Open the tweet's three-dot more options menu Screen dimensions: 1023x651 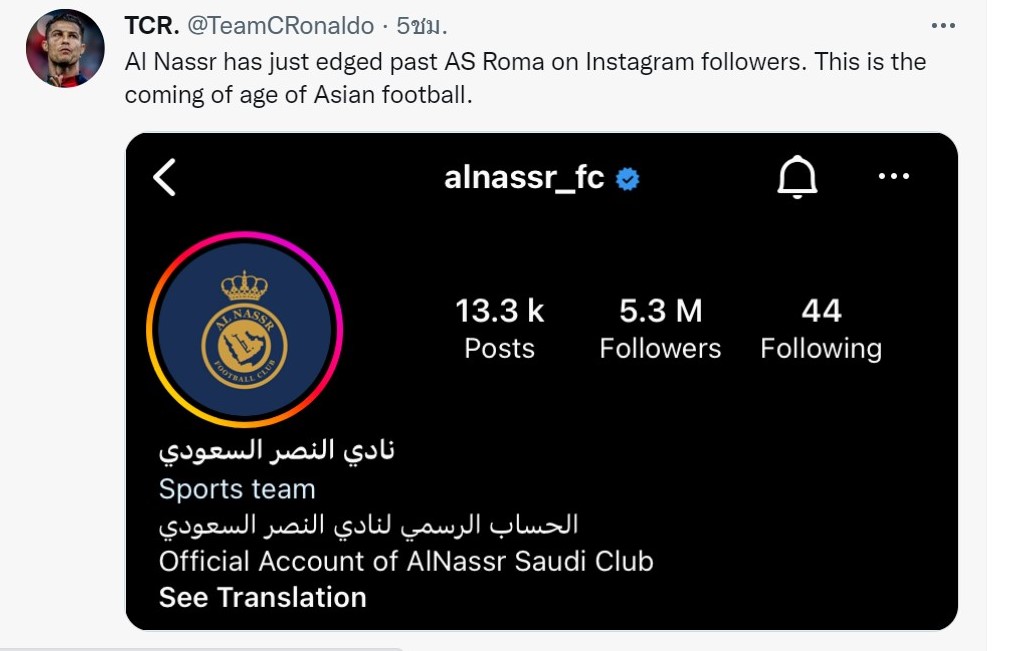pyautogui.click(x=943, y=26)
